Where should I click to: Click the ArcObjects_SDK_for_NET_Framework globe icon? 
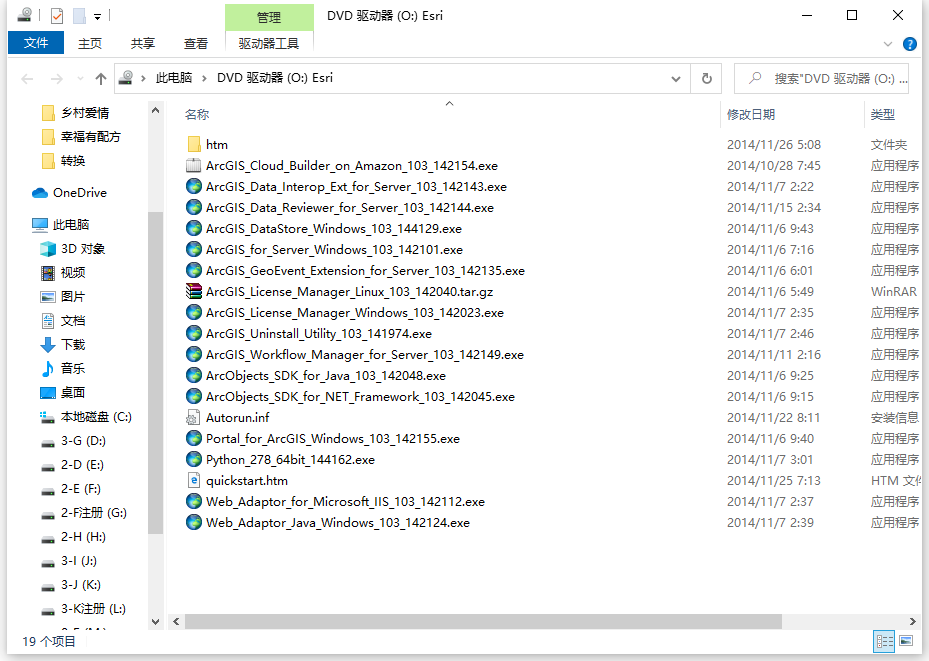(194, 397)
